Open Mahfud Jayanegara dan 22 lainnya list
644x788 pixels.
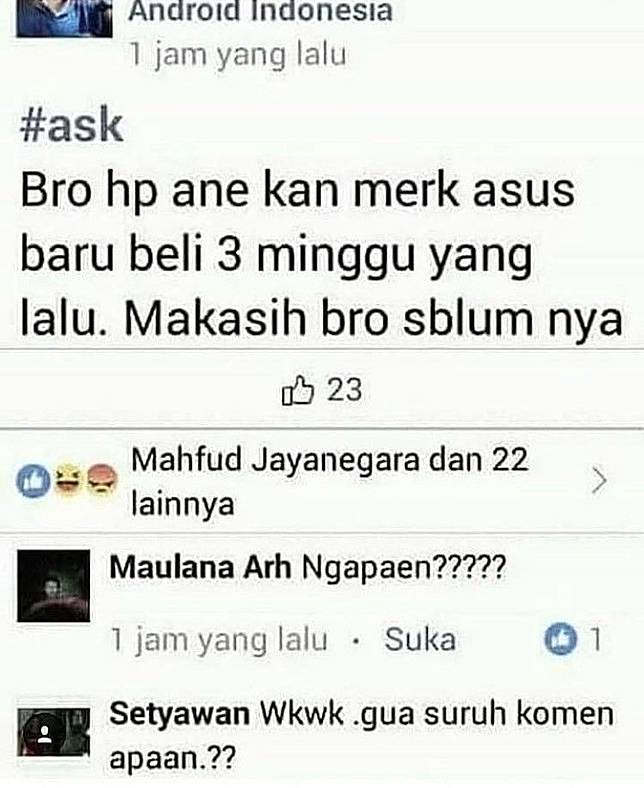[x=330, y=481]
